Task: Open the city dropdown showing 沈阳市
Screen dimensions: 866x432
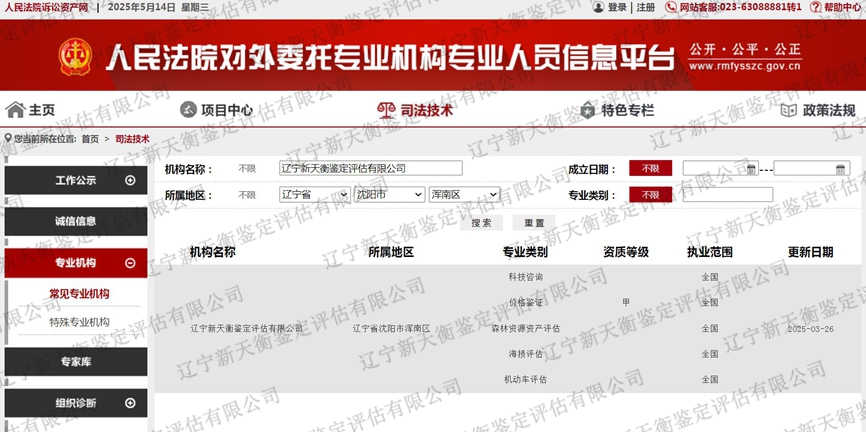Action: (x=389, y=195)
